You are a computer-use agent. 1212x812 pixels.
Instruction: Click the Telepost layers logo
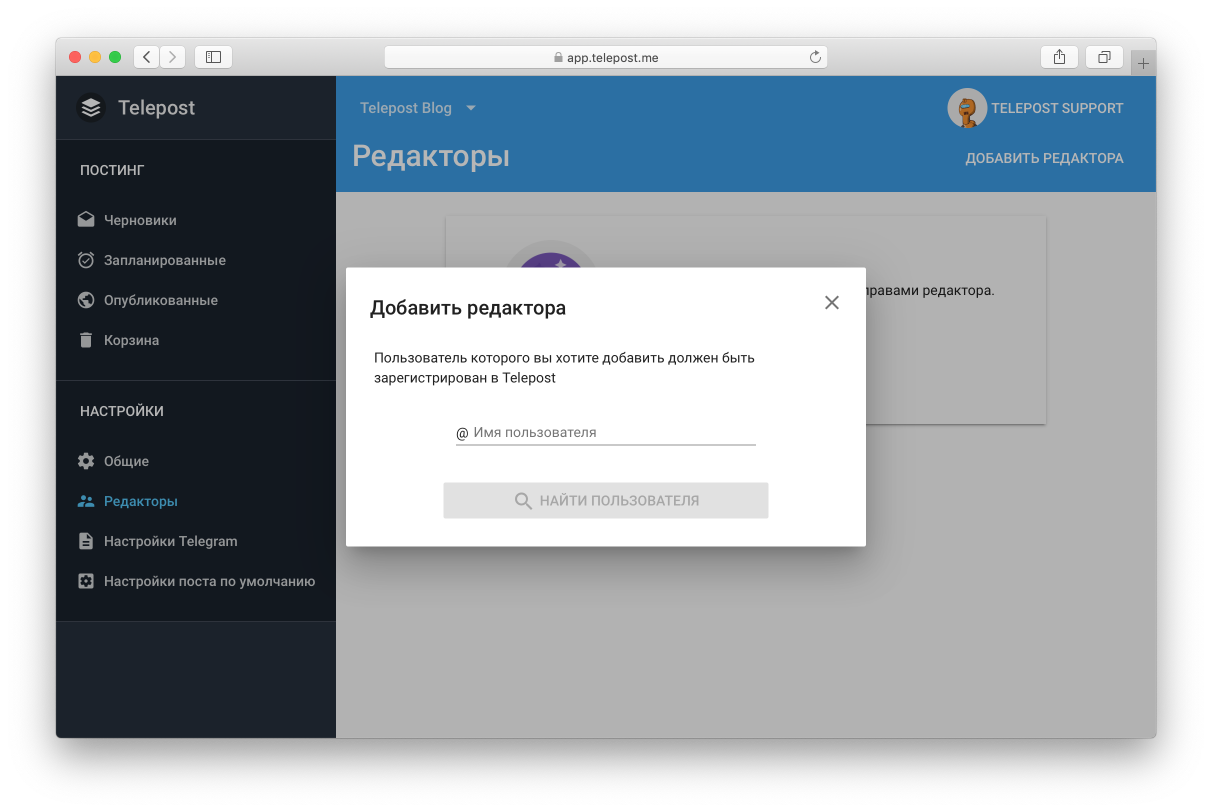[90, 107]
